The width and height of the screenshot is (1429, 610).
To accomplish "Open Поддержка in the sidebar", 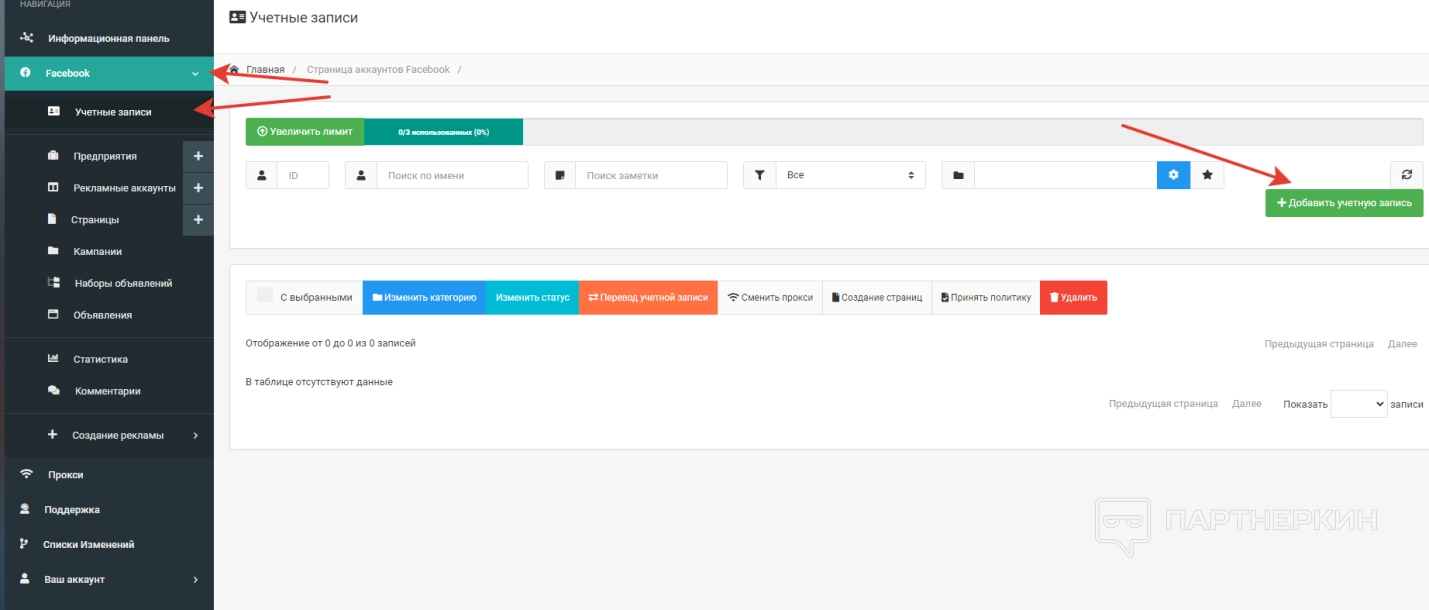I will (72, 509).
